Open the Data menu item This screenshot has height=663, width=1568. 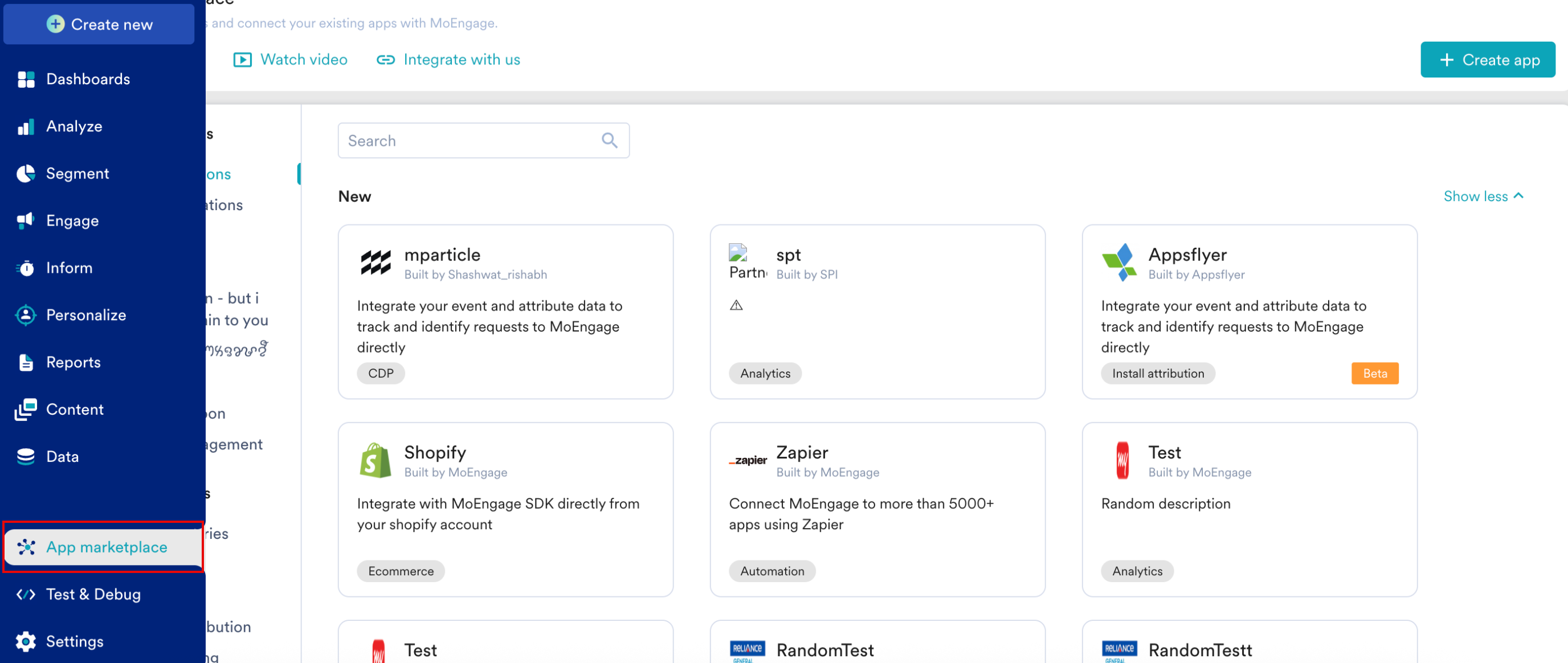[x=62, y=457]
